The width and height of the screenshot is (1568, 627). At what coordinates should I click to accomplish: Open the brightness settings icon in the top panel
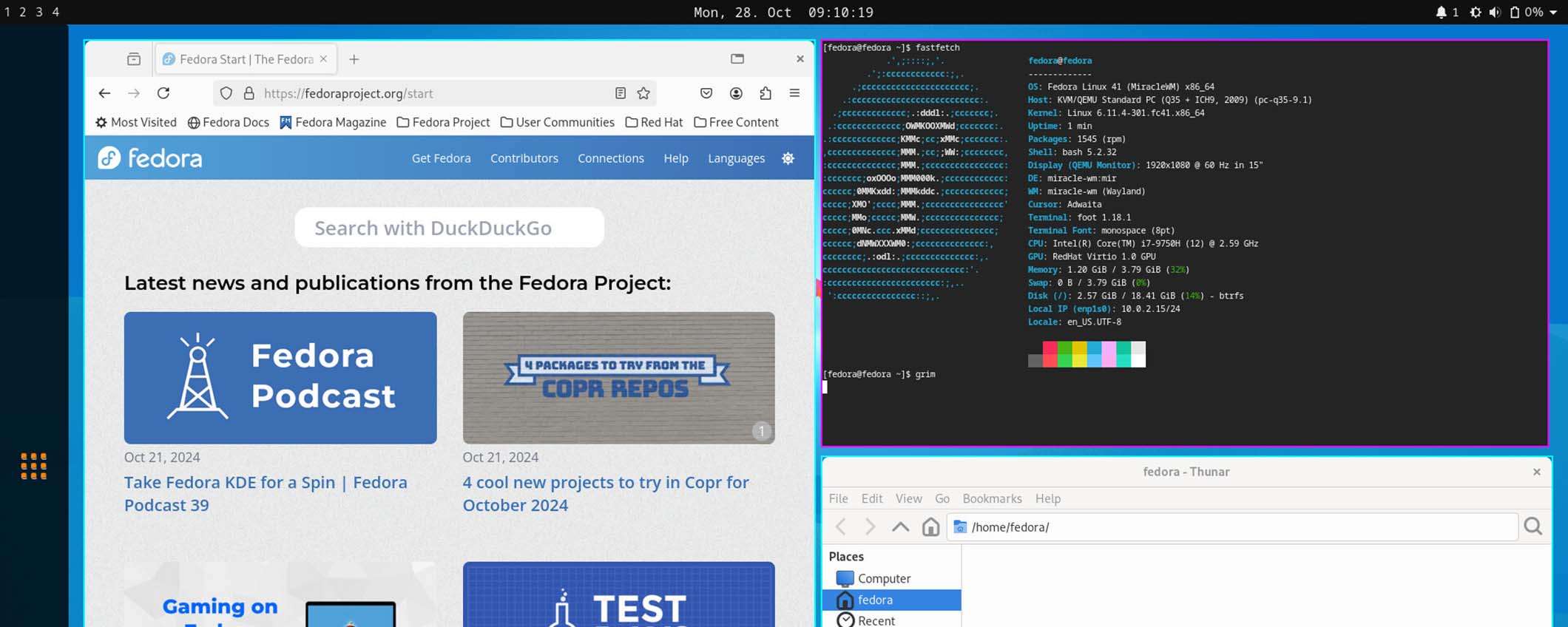(x=1476, y=13)
